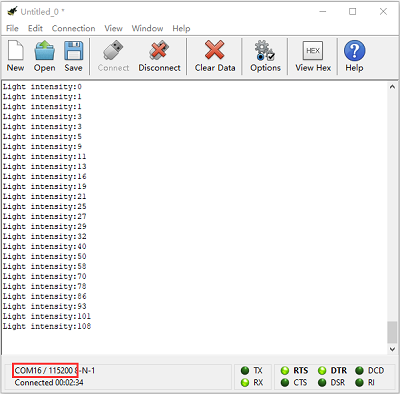Image resolution: width=400 pixels, height=394 pixels.
Task: Minimize the Untitled_0 window
Action: pyautogui.click(x=323, y=11)
